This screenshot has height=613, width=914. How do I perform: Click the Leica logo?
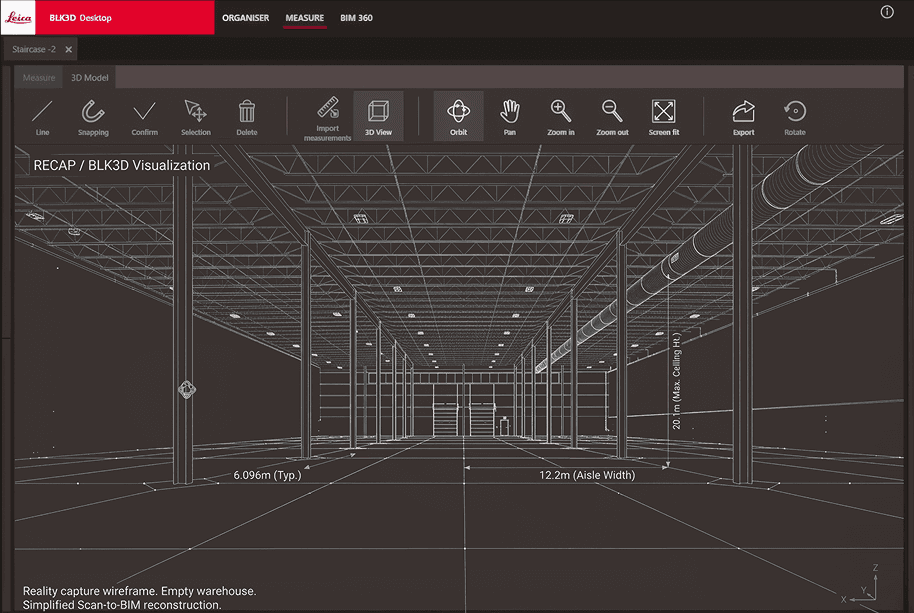point(17,17)
